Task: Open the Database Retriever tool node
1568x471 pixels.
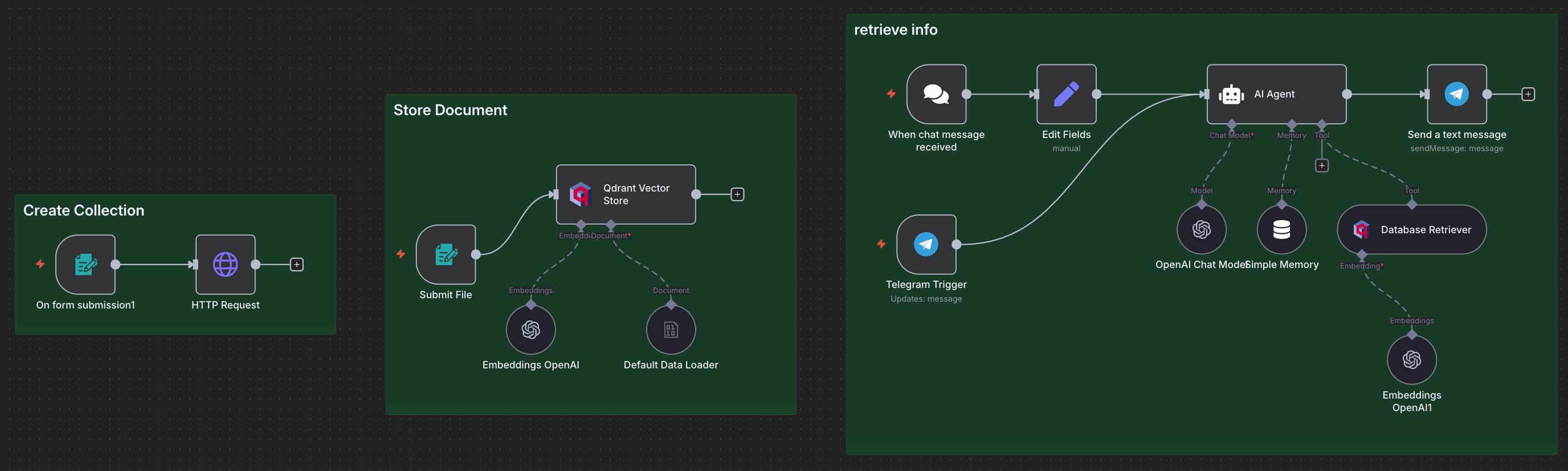Action: pos(1411,230)
